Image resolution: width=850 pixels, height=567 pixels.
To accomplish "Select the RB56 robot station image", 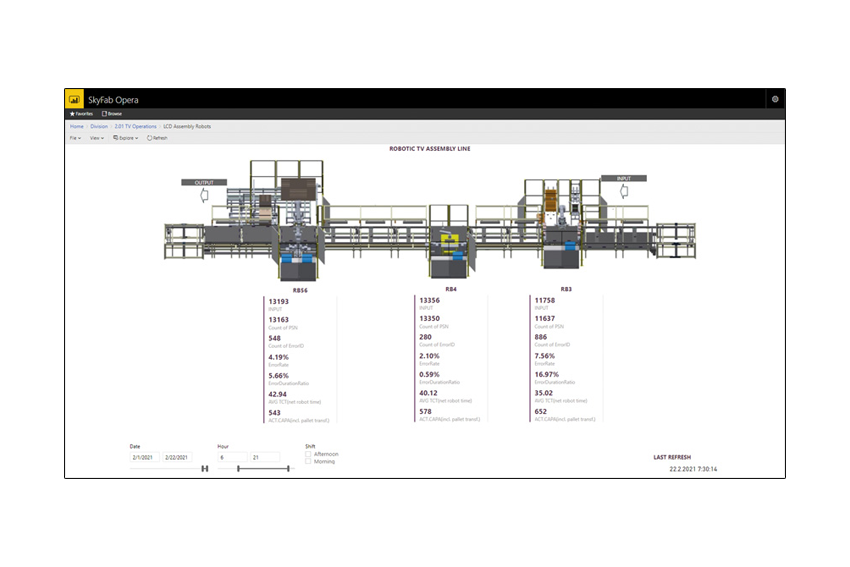I will tap(297, 221).
